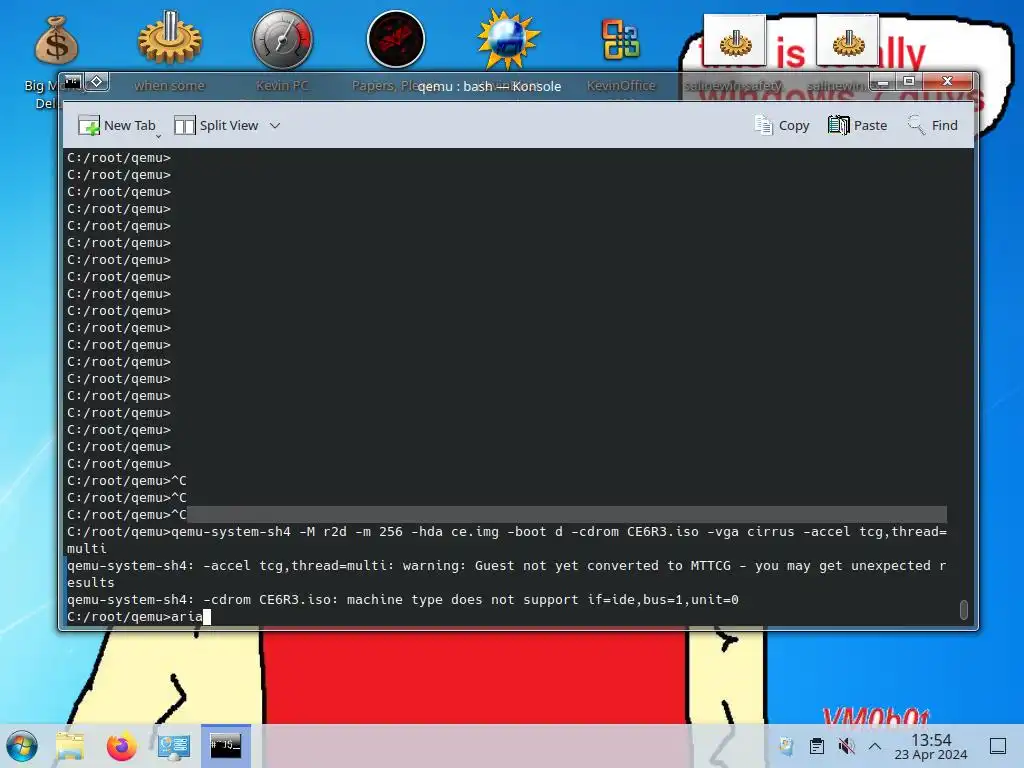Open the tray icon left of clipboard
Viewport: 1024px width, 768px height.
click(x=786, y=746)
